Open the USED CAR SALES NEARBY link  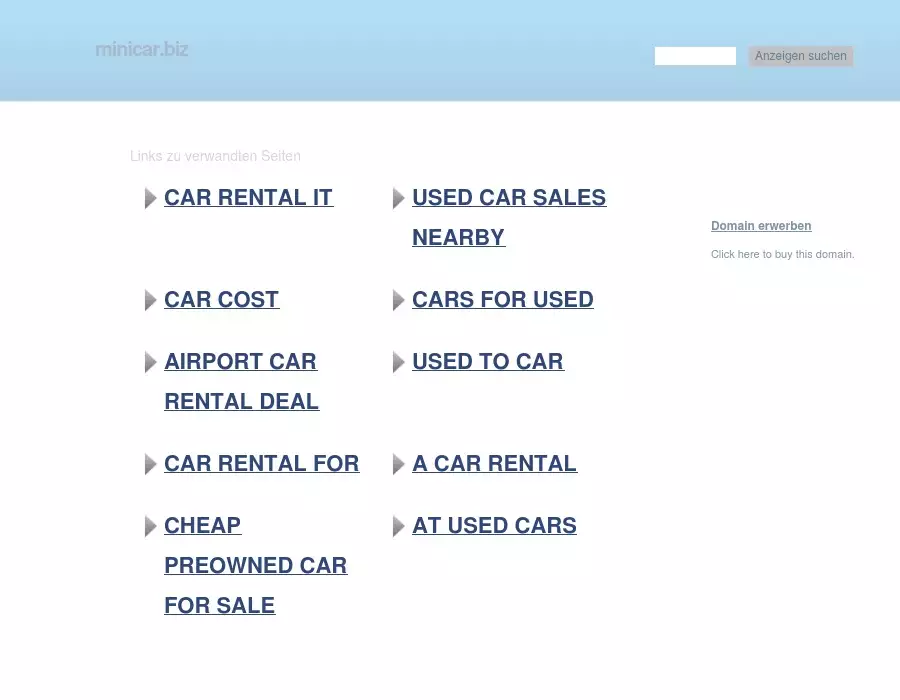(x=508, y=198)
